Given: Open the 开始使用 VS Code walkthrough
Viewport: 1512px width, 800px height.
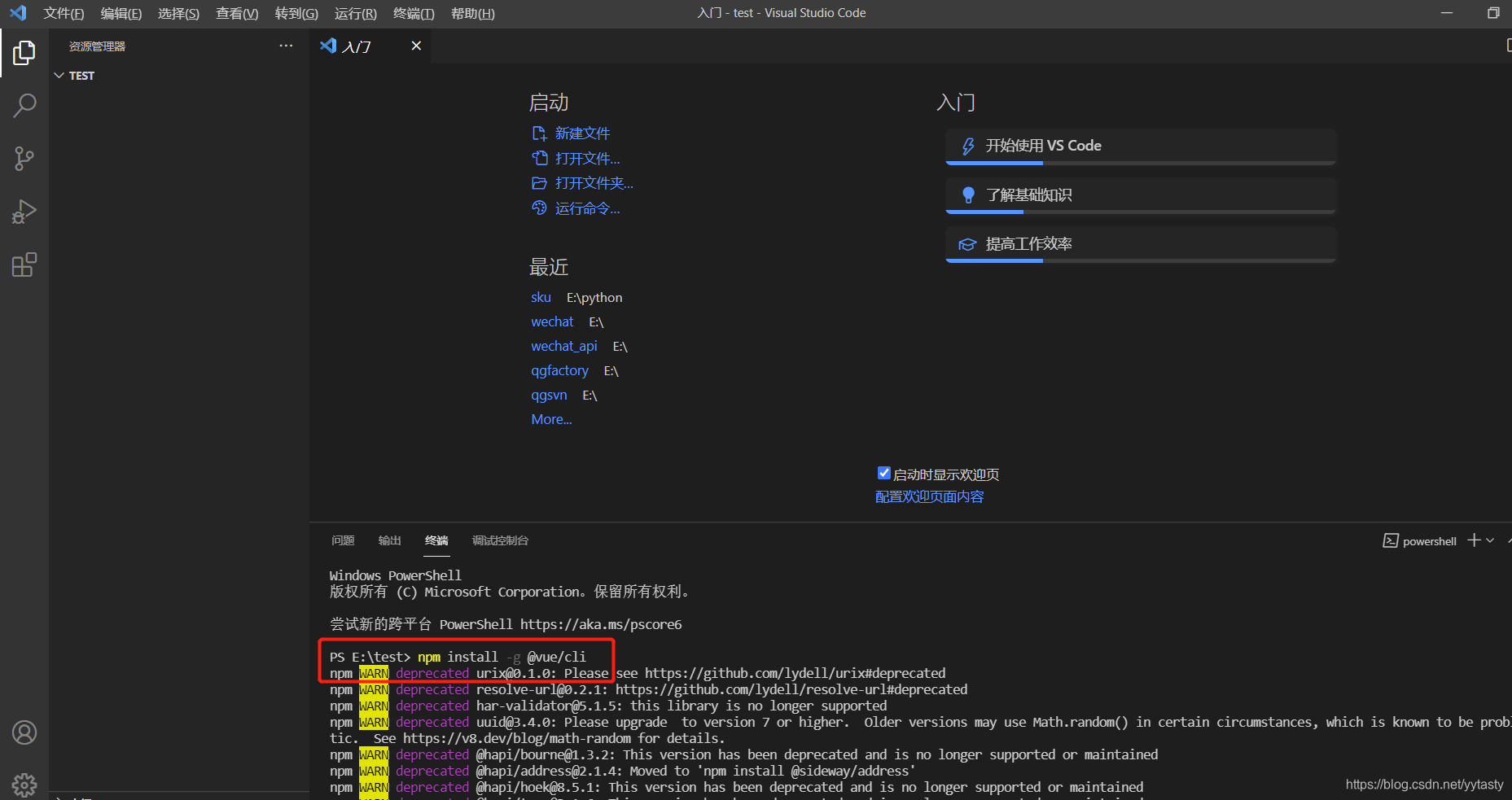Looking at the screenshot, I should 1141,146.
